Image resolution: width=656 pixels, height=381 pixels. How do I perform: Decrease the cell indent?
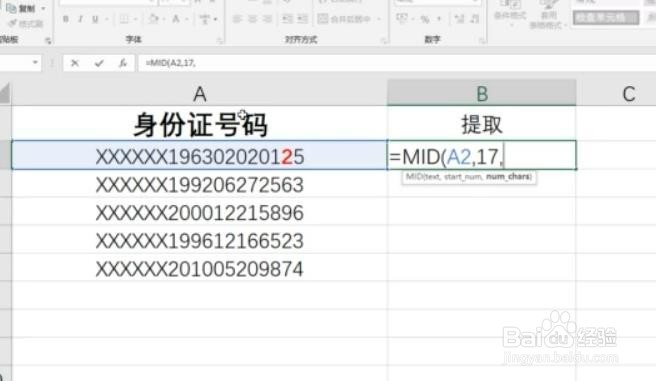(287, 19)
